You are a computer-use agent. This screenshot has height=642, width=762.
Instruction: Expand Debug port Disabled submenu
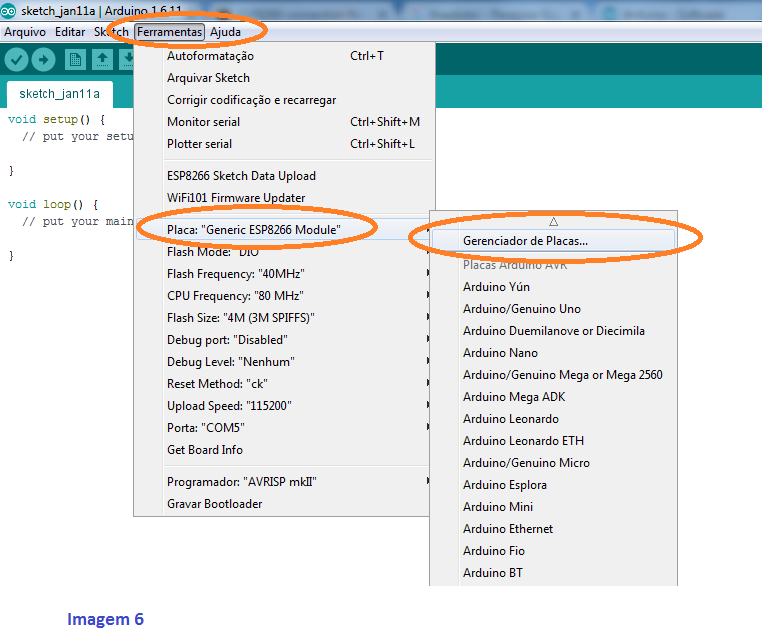[284, 340]
